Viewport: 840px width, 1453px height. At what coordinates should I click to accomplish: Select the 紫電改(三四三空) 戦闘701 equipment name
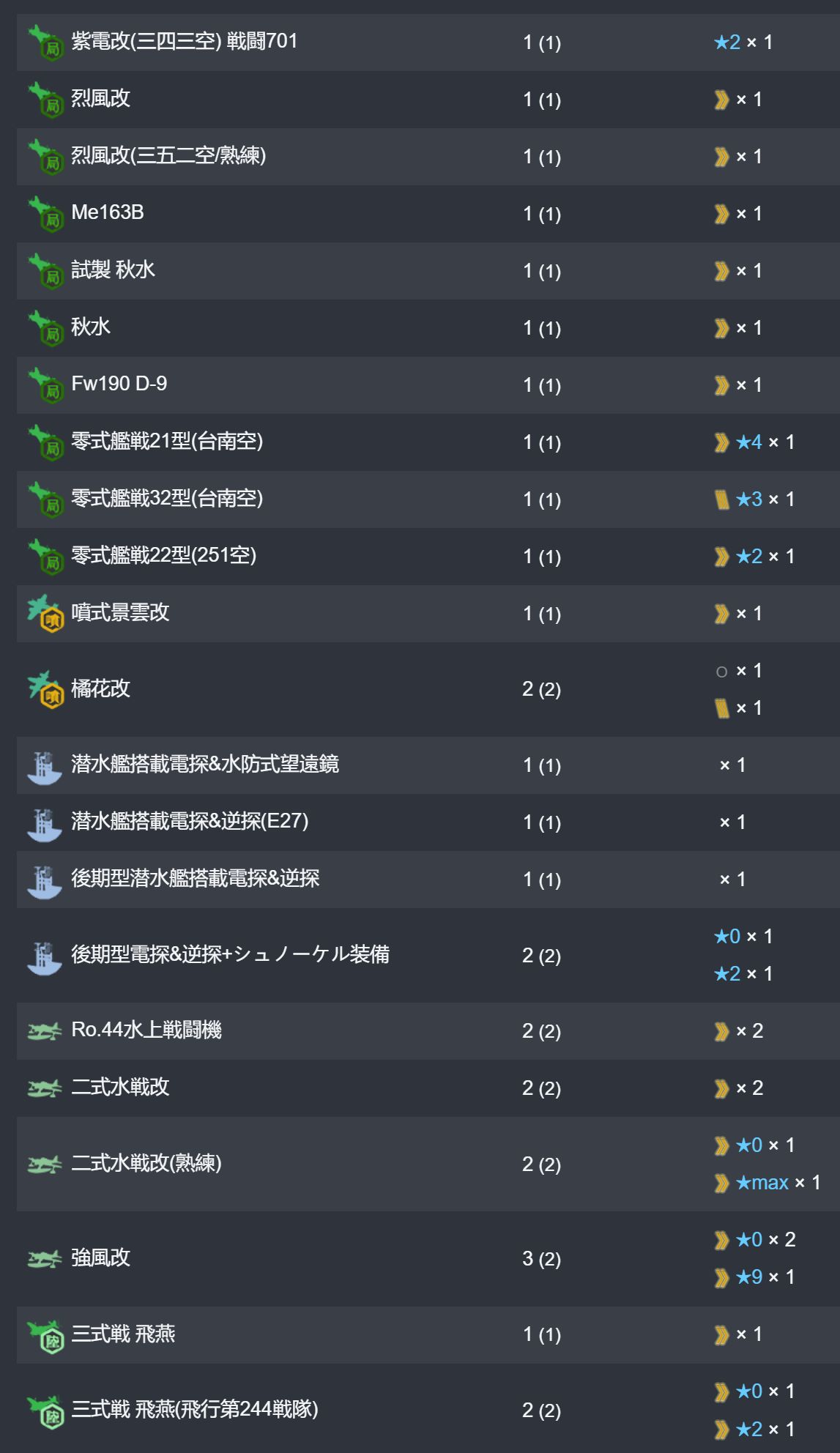185,41
